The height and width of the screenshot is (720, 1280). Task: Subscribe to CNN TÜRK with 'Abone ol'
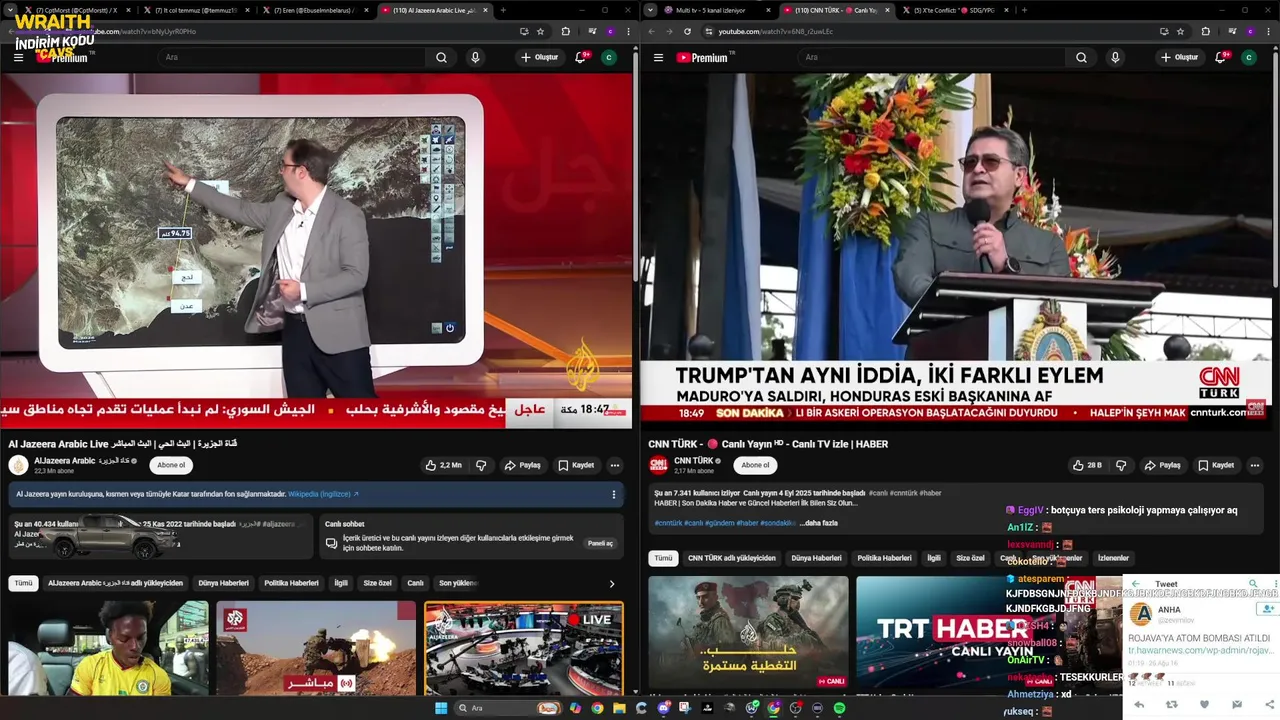pos(755,465)
